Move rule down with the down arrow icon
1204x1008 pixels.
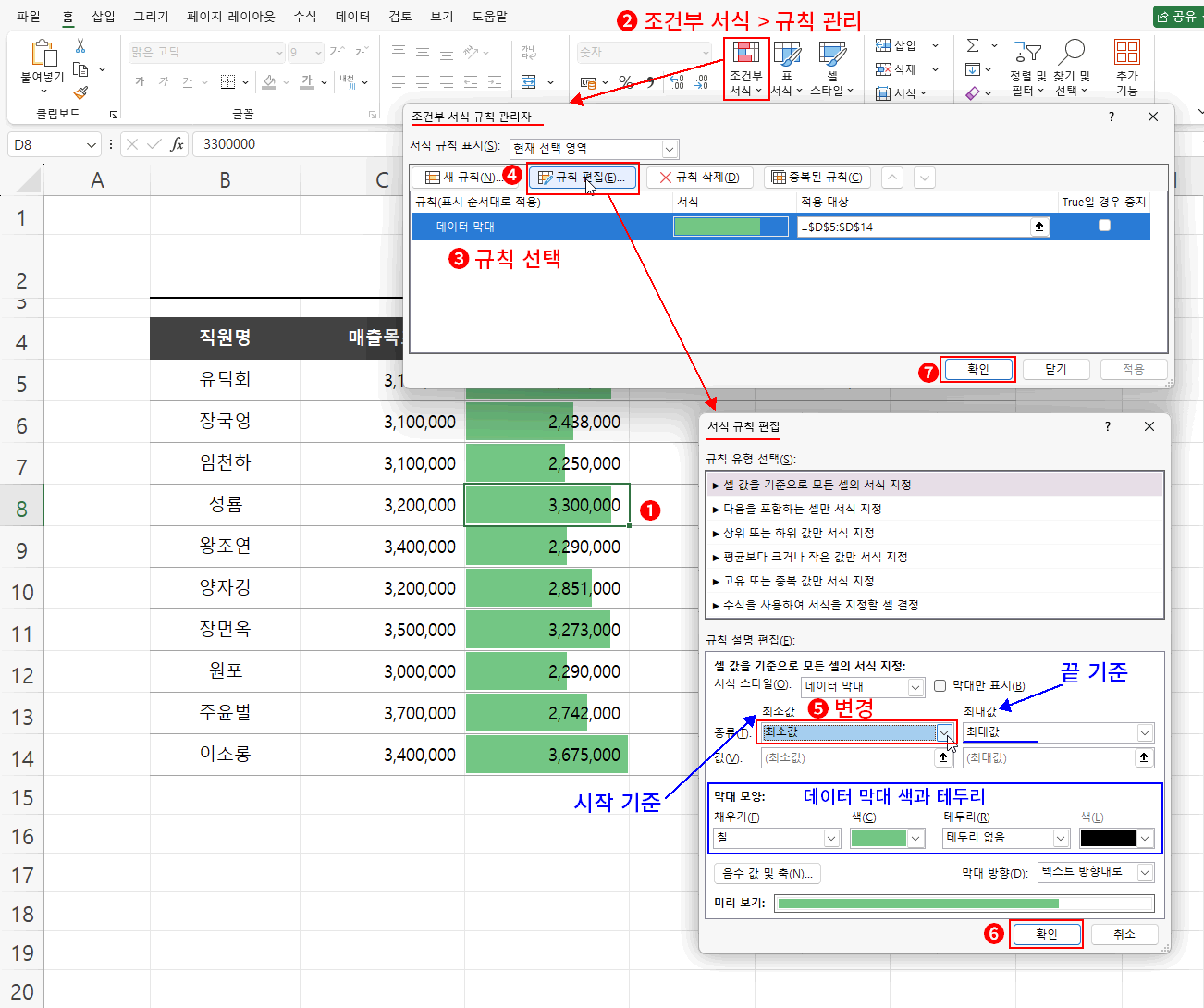tap(924, 178)
